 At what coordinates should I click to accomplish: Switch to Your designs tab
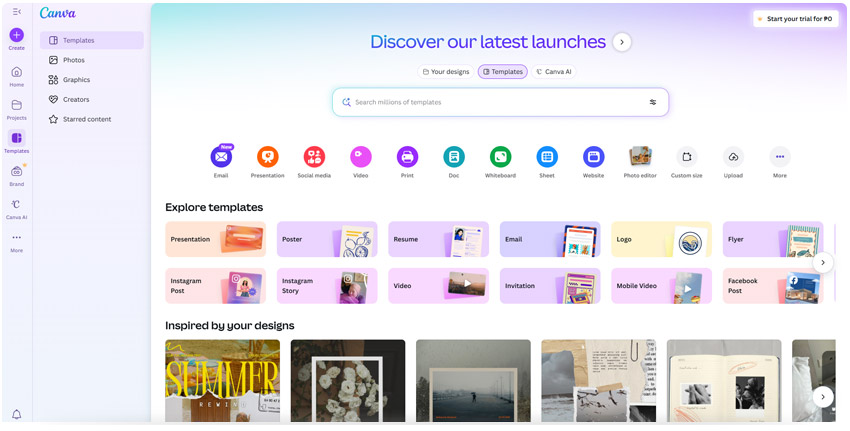click(446, 72)
